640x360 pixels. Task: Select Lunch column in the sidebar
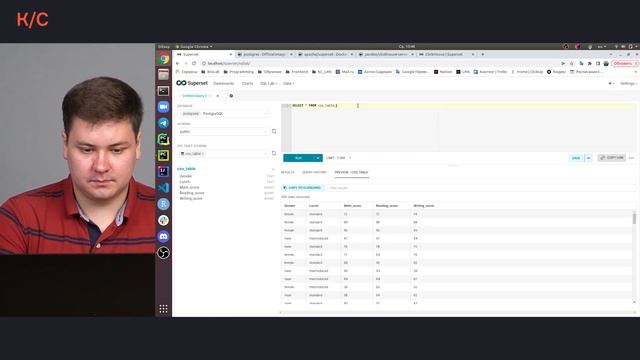coord(185,182)
